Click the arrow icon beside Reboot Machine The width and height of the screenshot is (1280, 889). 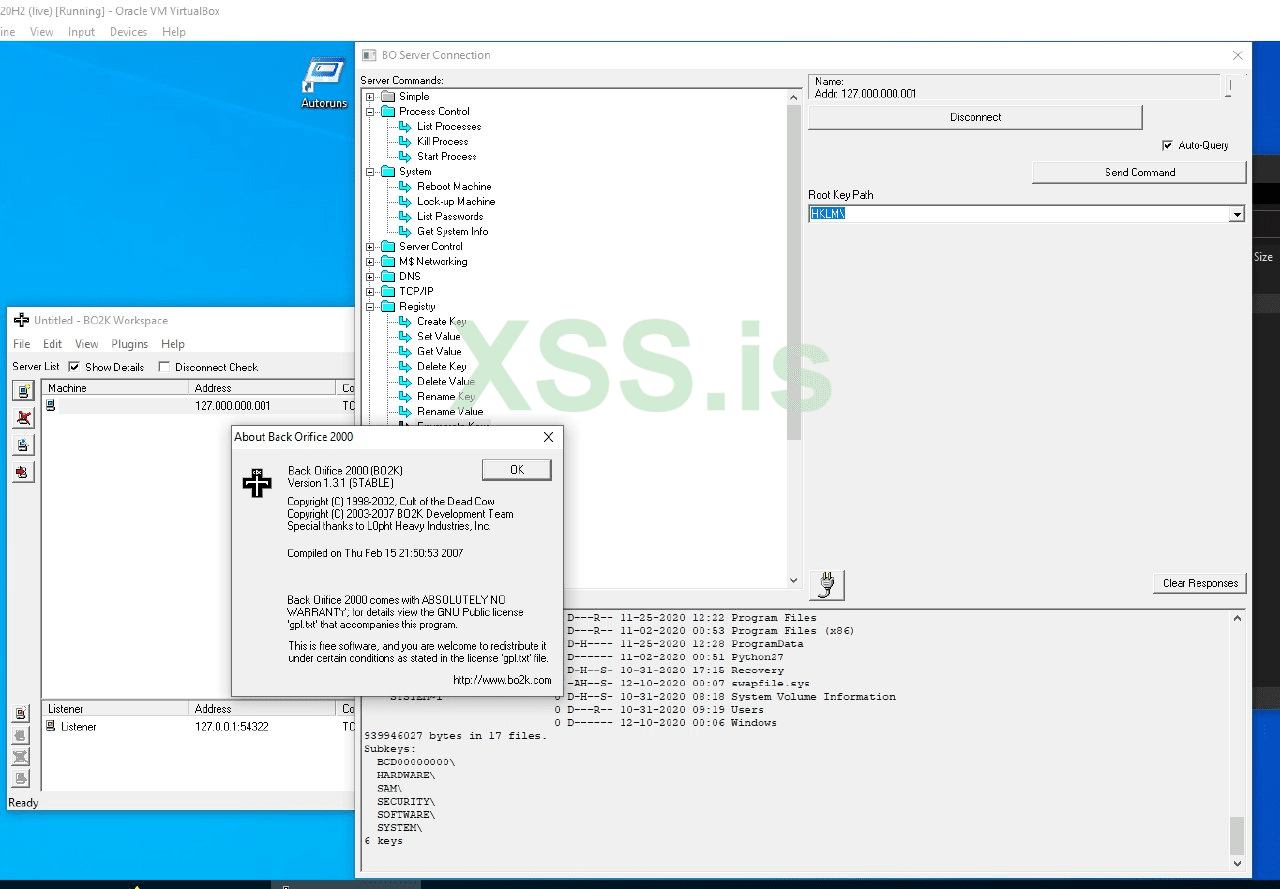[405, 187]
